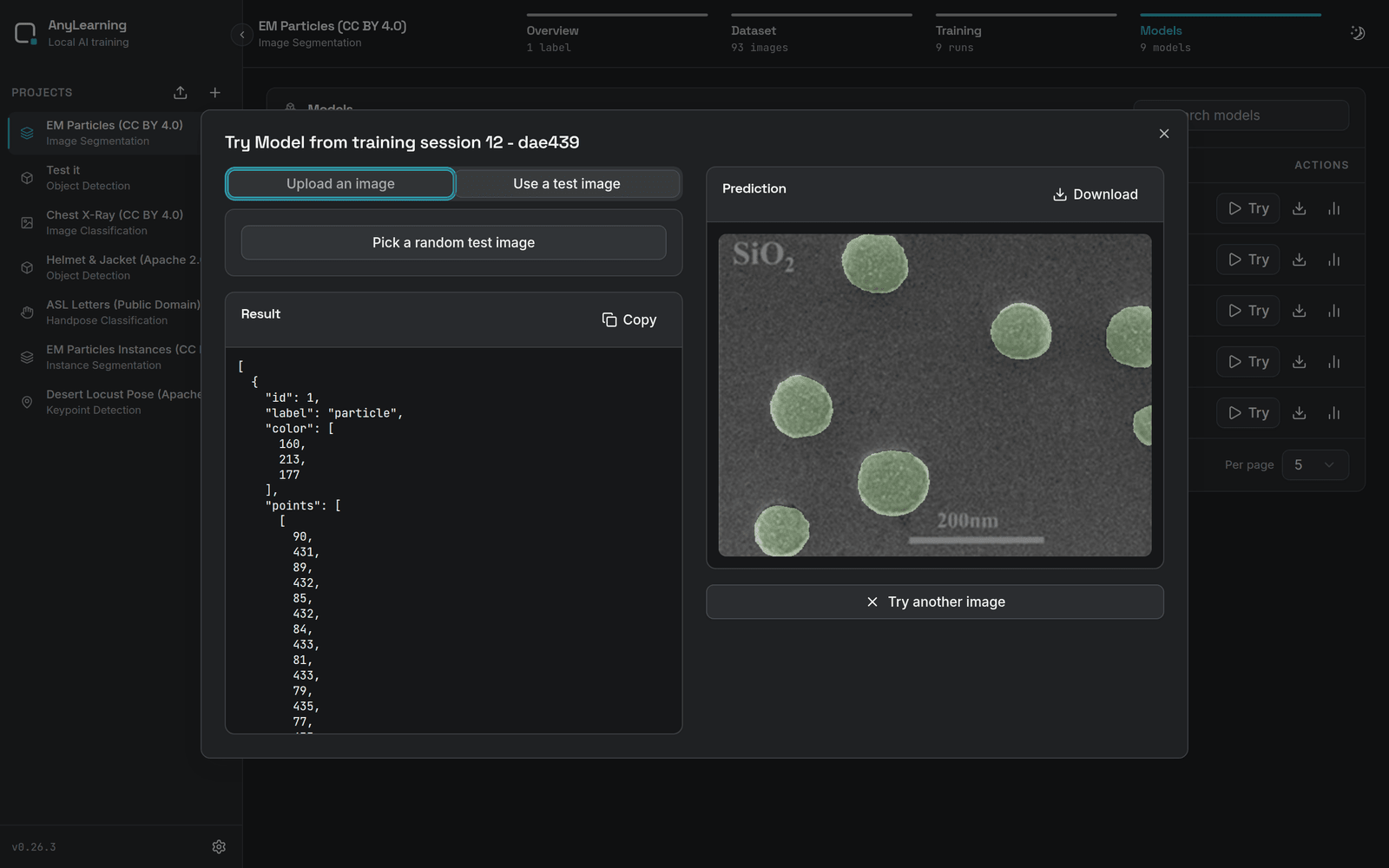Open EM Particles (CC BY 4.0) project
The height and width of the screenshot is (868, 1389).
point(105,133)
